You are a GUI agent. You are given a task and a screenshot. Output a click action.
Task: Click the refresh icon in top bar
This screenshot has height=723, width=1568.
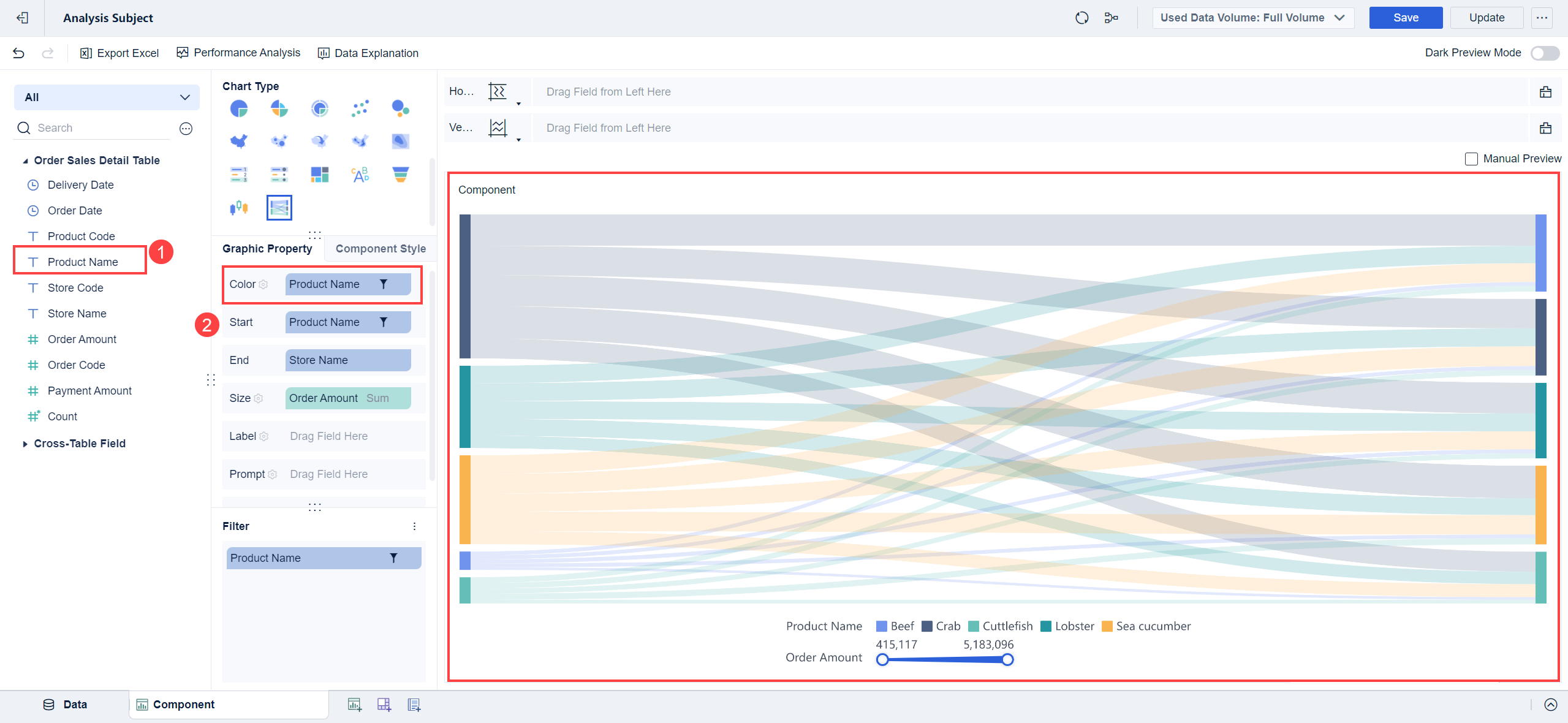(1081, 18)
